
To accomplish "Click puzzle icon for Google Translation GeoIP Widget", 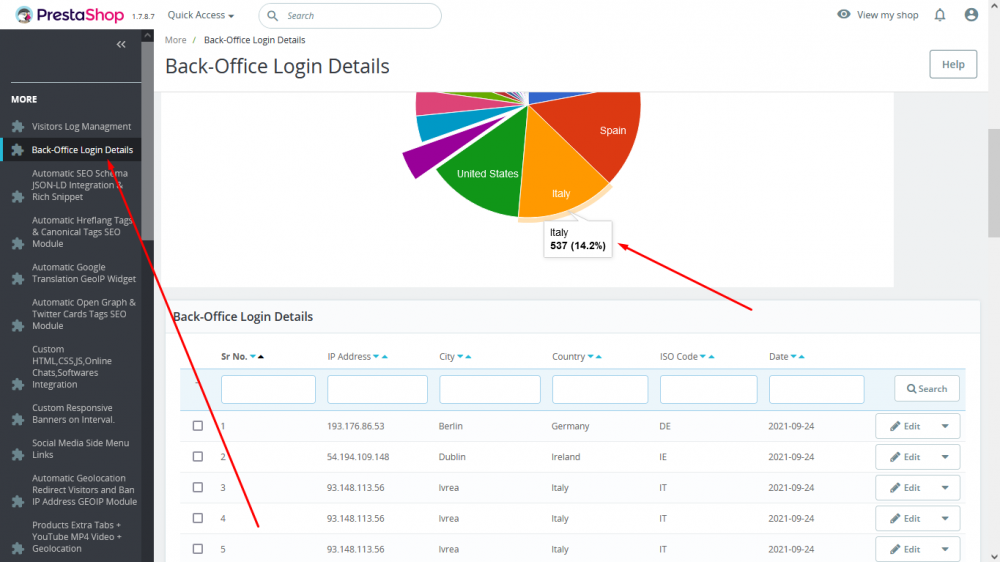I will click(x=18, y=279).
